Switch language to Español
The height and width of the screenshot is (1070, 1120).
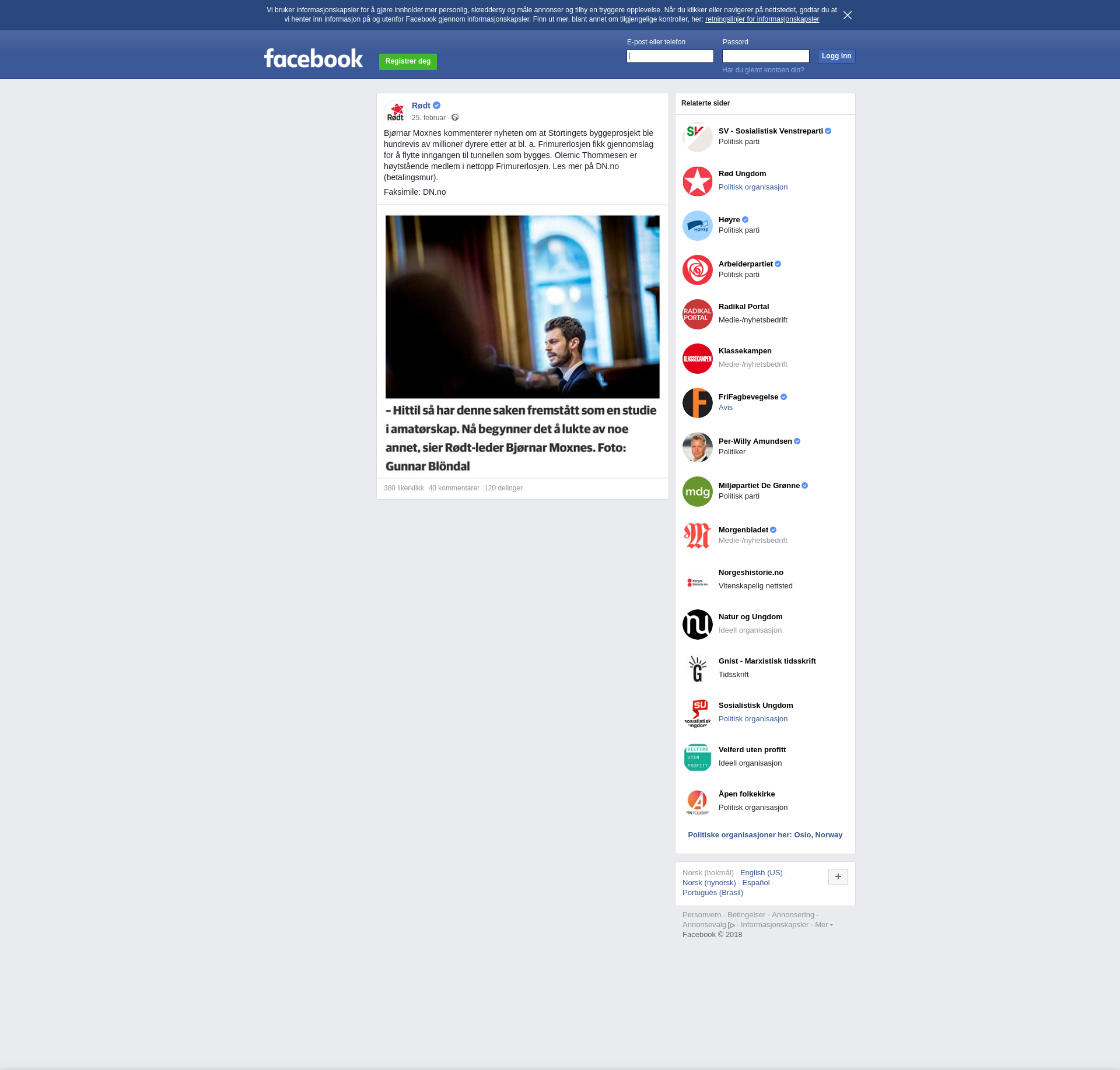coord(756,883)
